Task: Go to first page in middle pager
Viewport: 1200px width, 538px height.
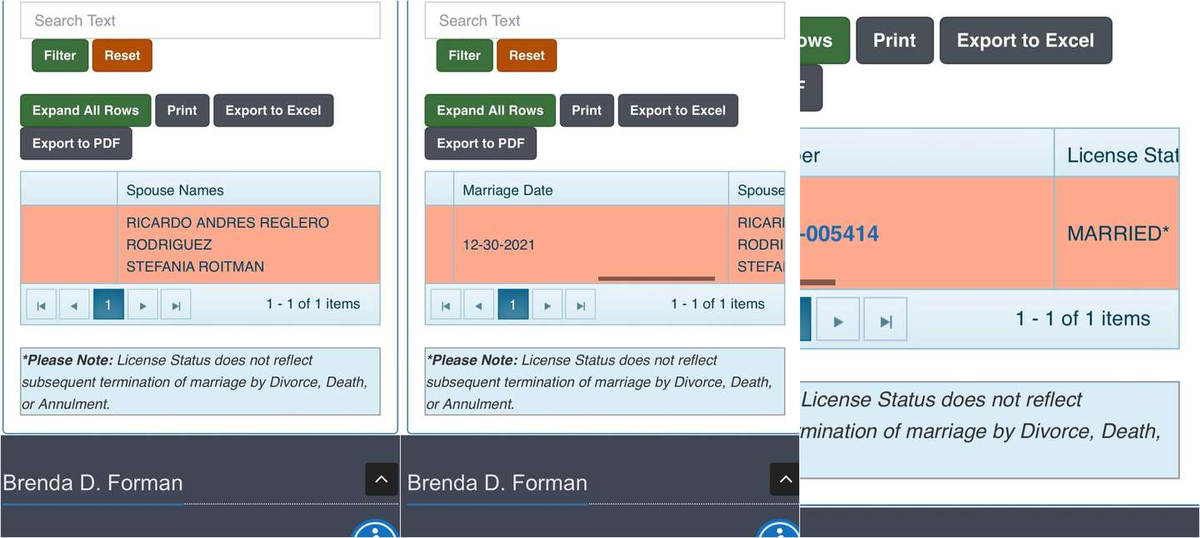Action: click(445, 305)
